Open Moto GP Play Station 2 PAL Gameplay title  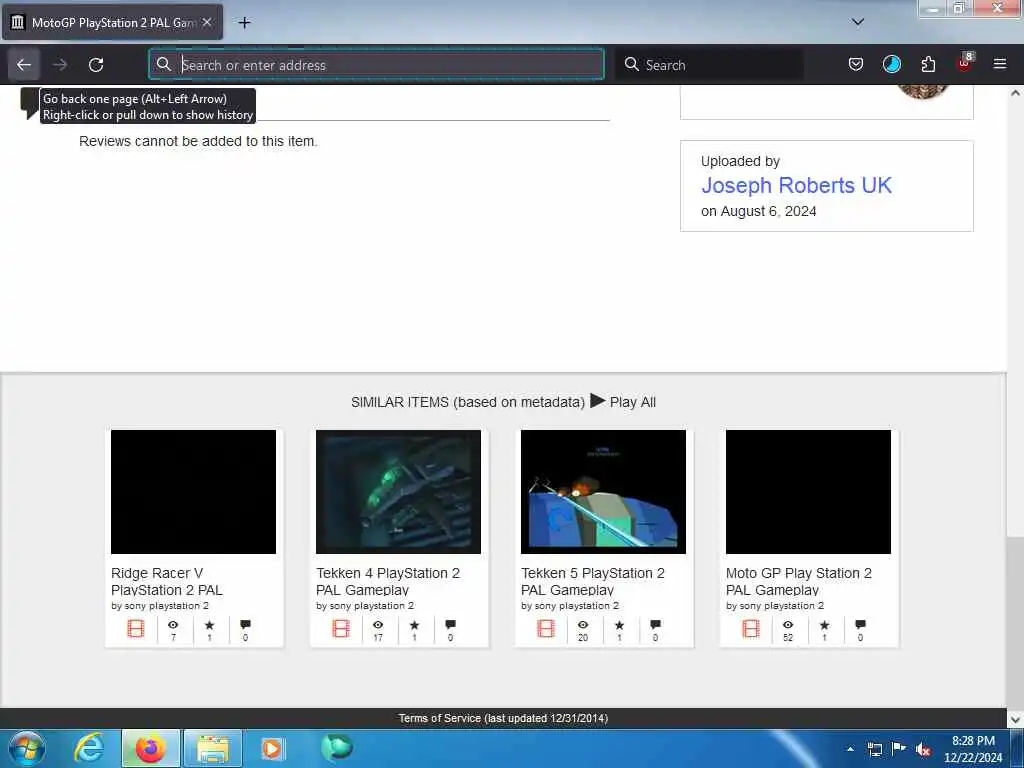pyautogui.click(x=799, y=581)
